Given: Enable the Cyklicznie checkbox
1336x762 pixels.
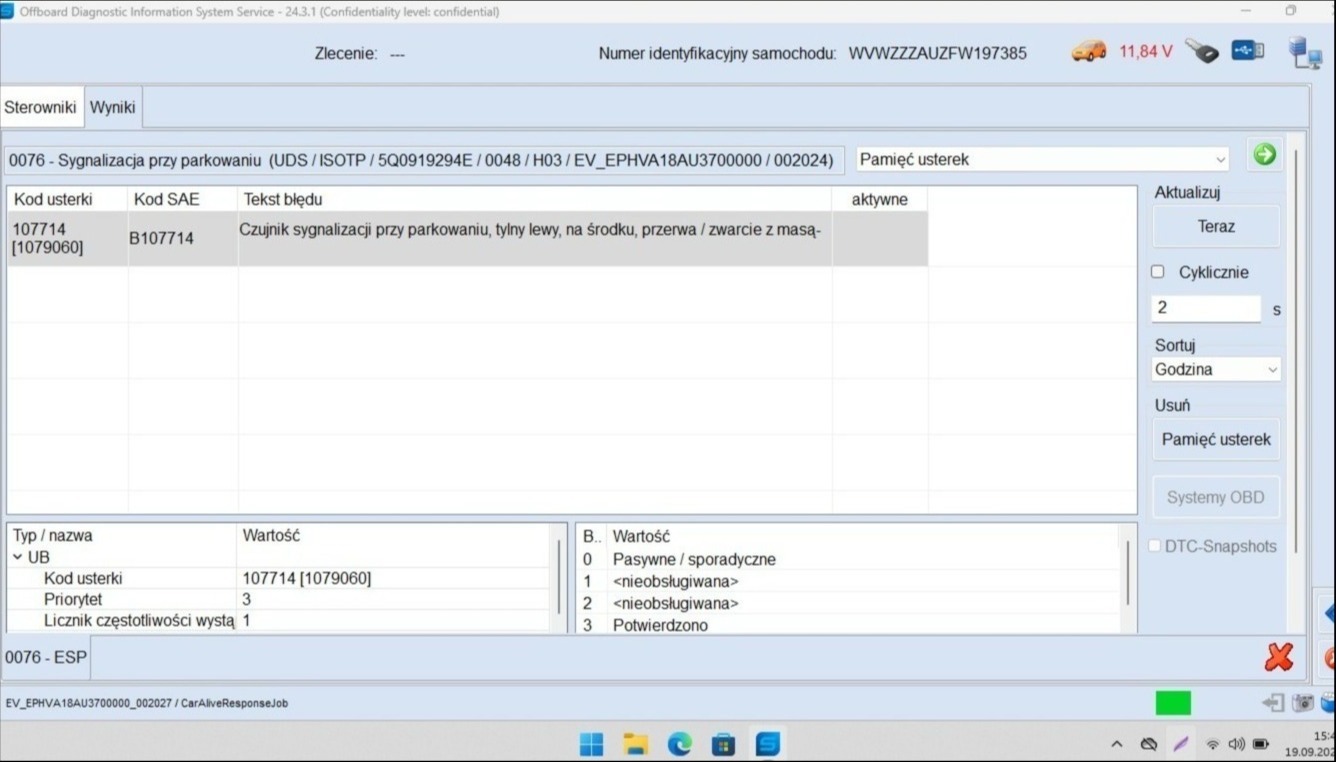Looking at the screenshot, I should [1157, 271].
